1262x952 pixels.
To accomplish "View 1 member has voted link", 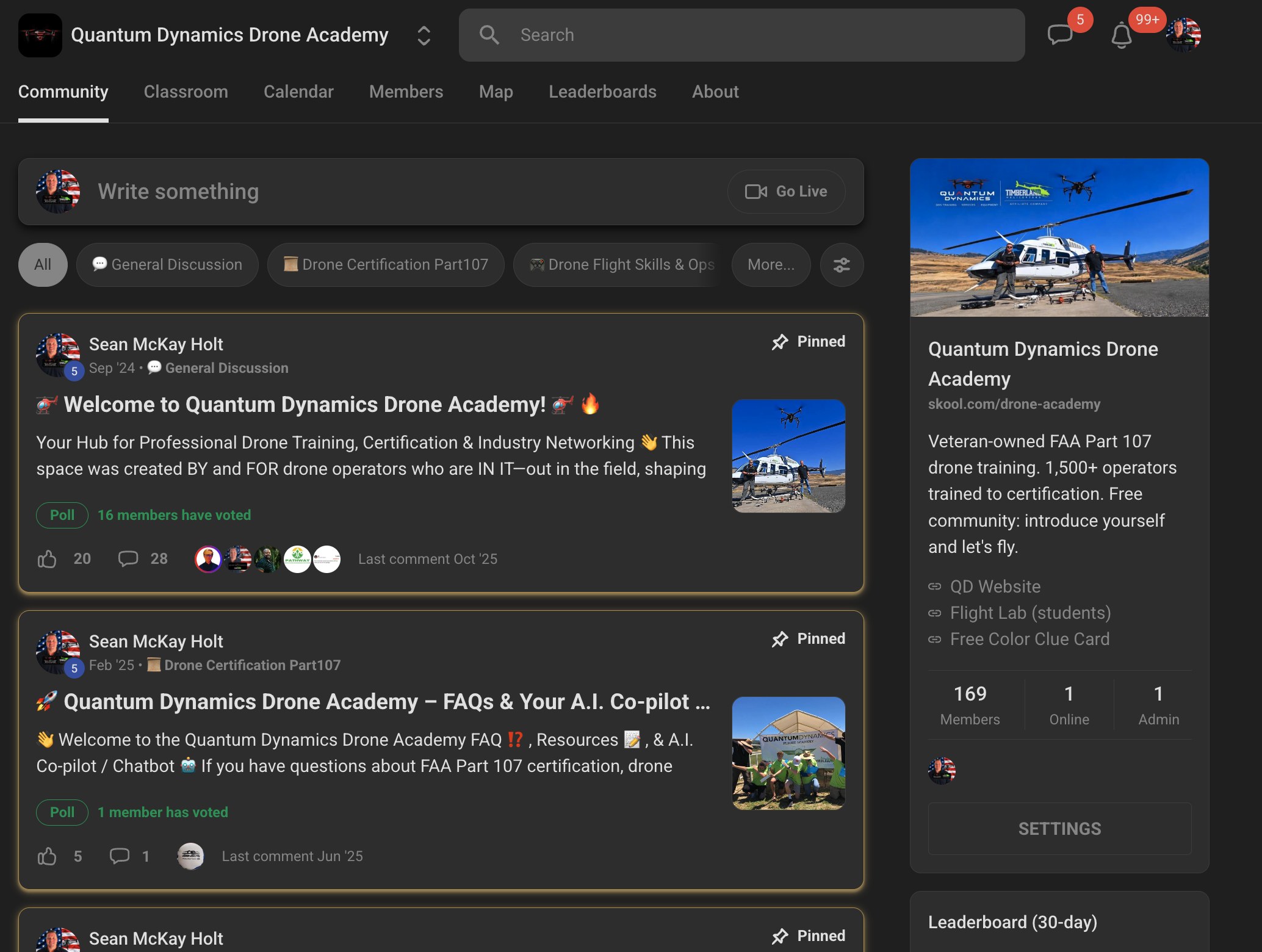I will tap(163, 812).
